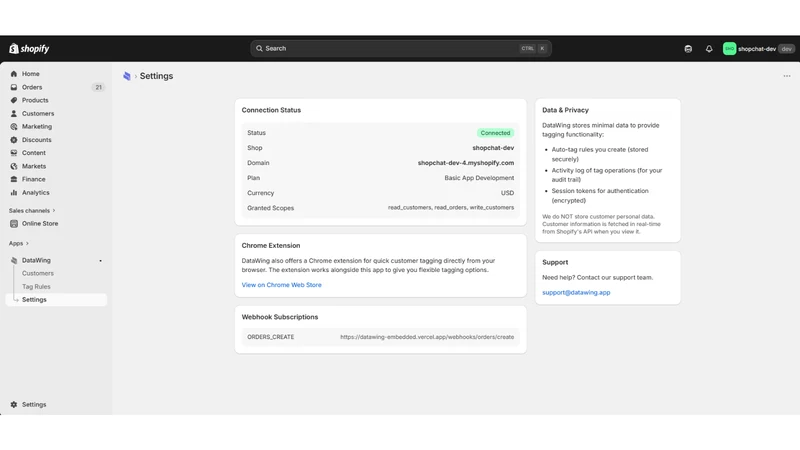
Task: Click the Finance bank icon
Action: tap(14, 180)
